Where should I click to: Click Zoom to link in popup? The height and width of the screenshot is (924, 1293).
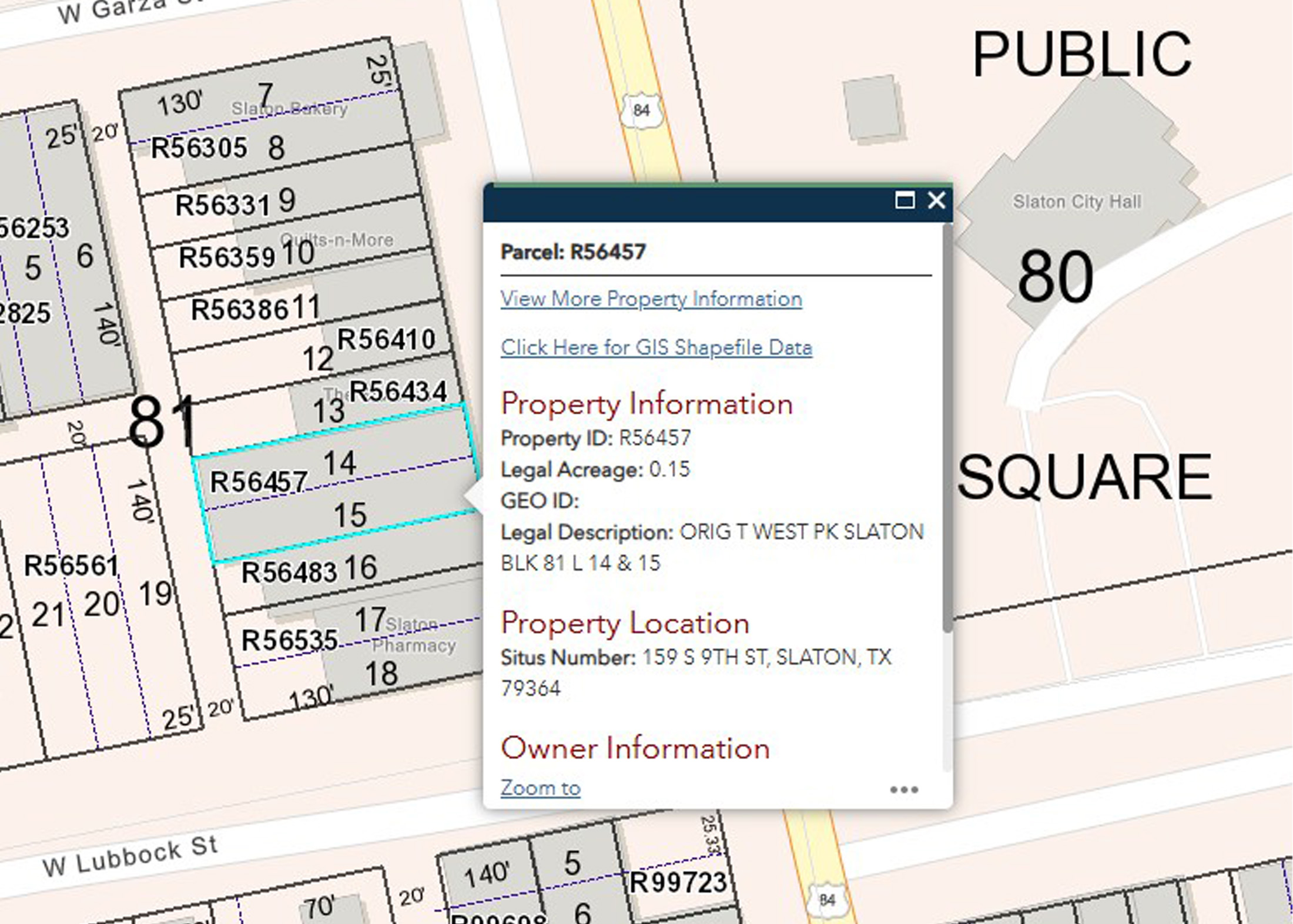coord(540,788)
